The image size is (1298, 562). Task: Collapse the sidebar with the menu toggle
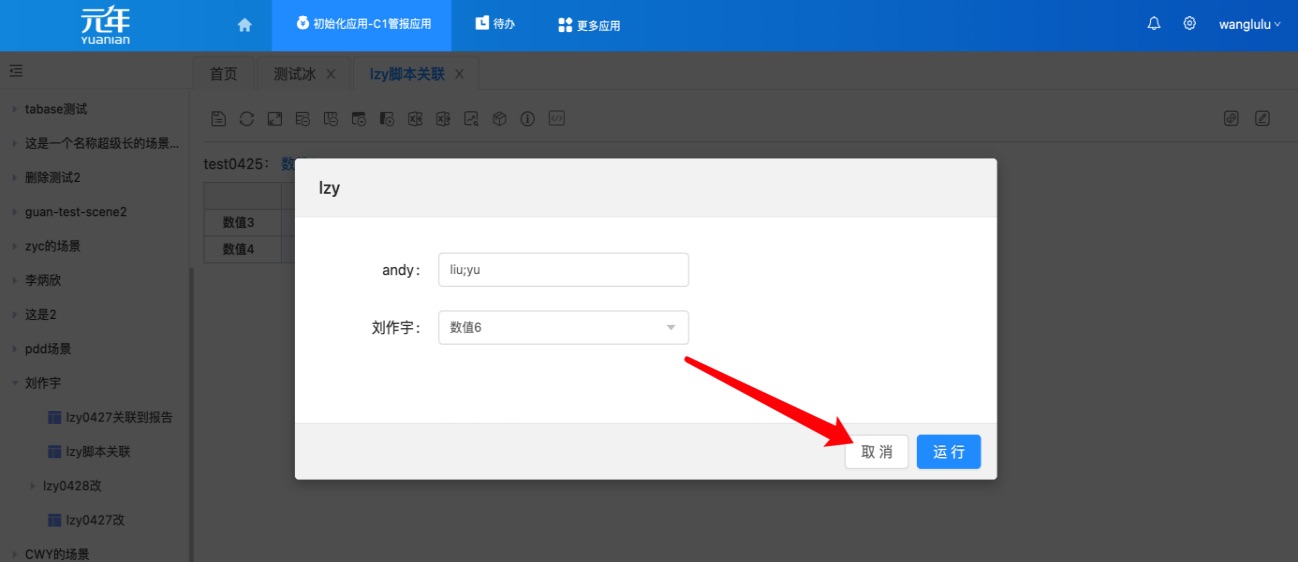point(16,71)
